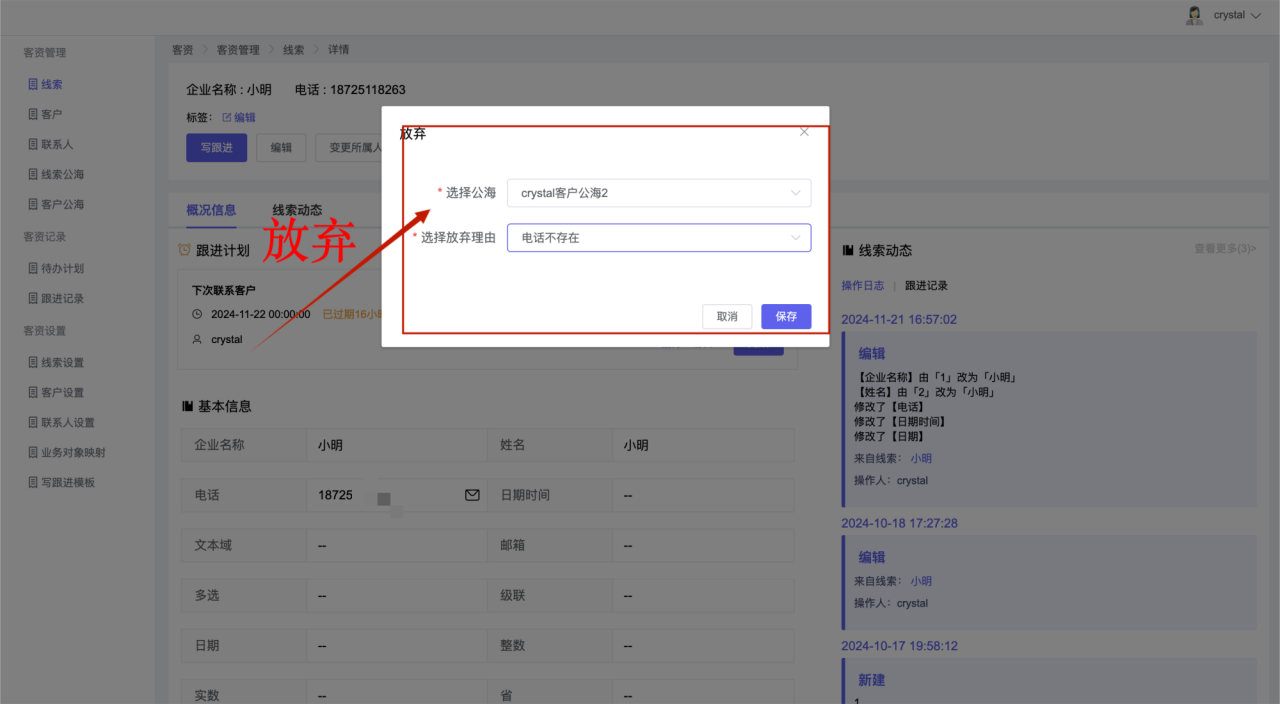Click the 线索 sidebar icon
This screenshot has height=704, width=1280.
tap(33, 85)
